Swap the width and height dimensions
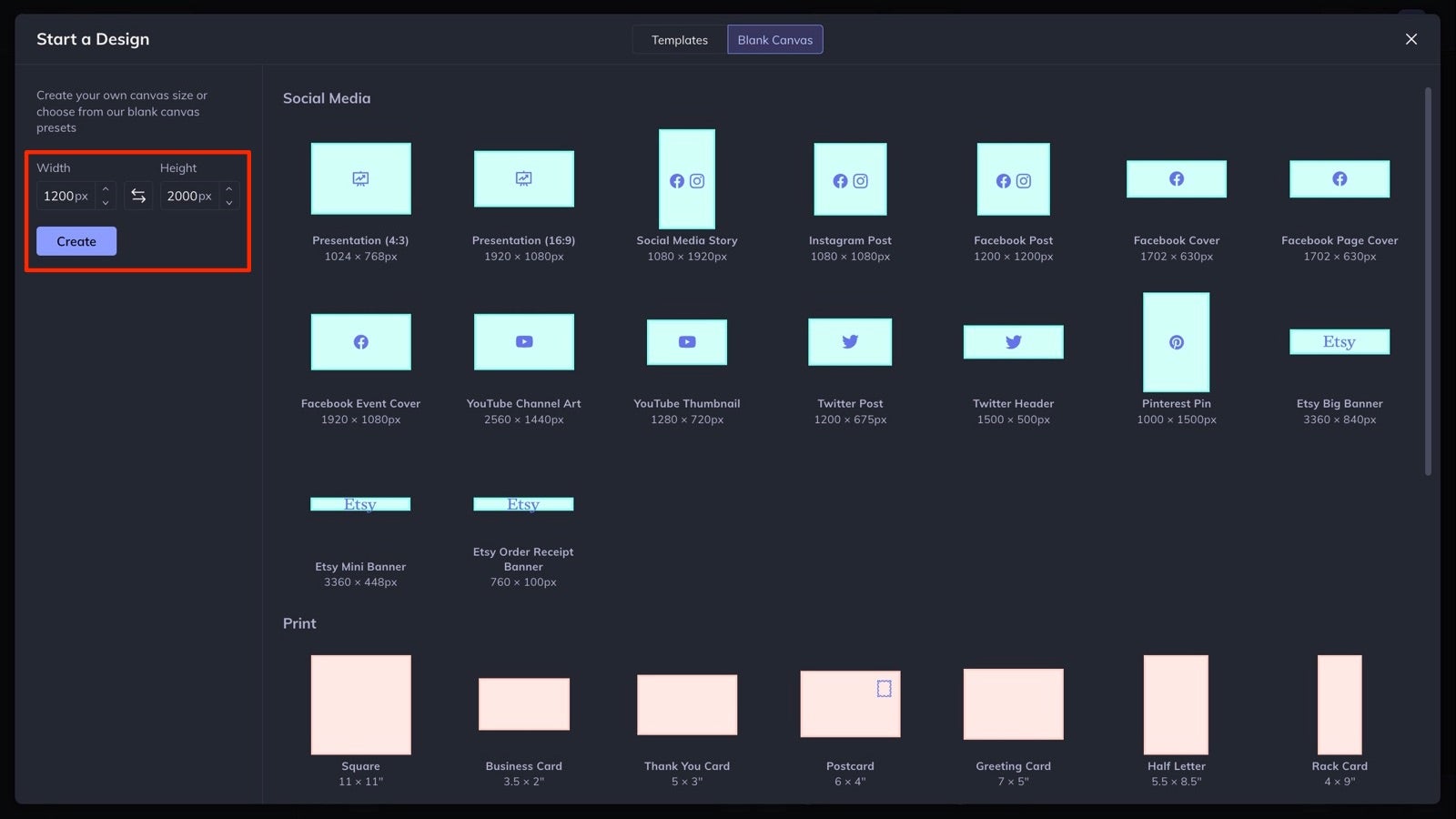This screenshot has width=1456, height=819. click(138, 195)
